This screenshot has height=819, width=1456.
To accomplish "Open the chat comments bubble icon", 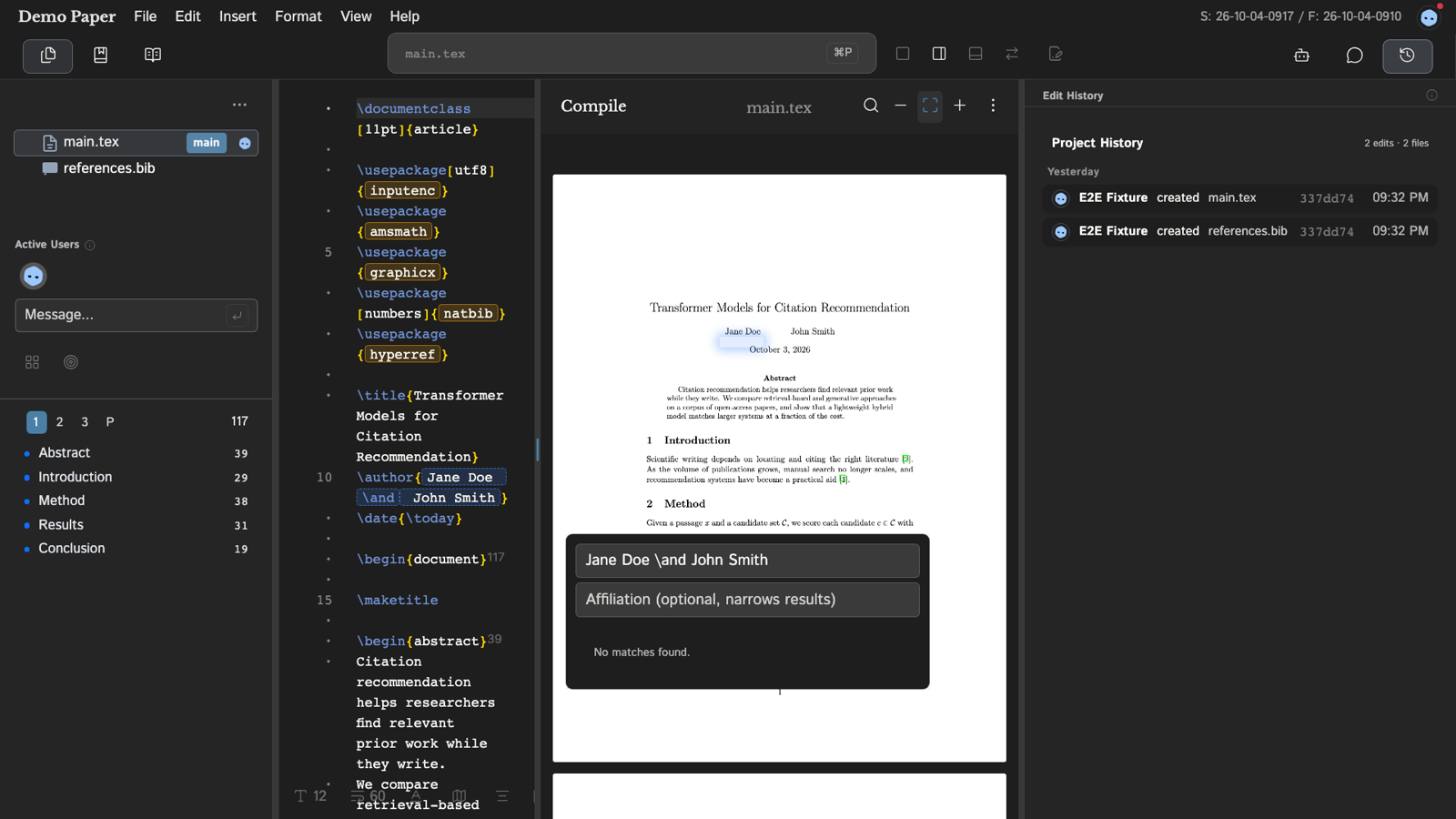I will point(1355,56).
